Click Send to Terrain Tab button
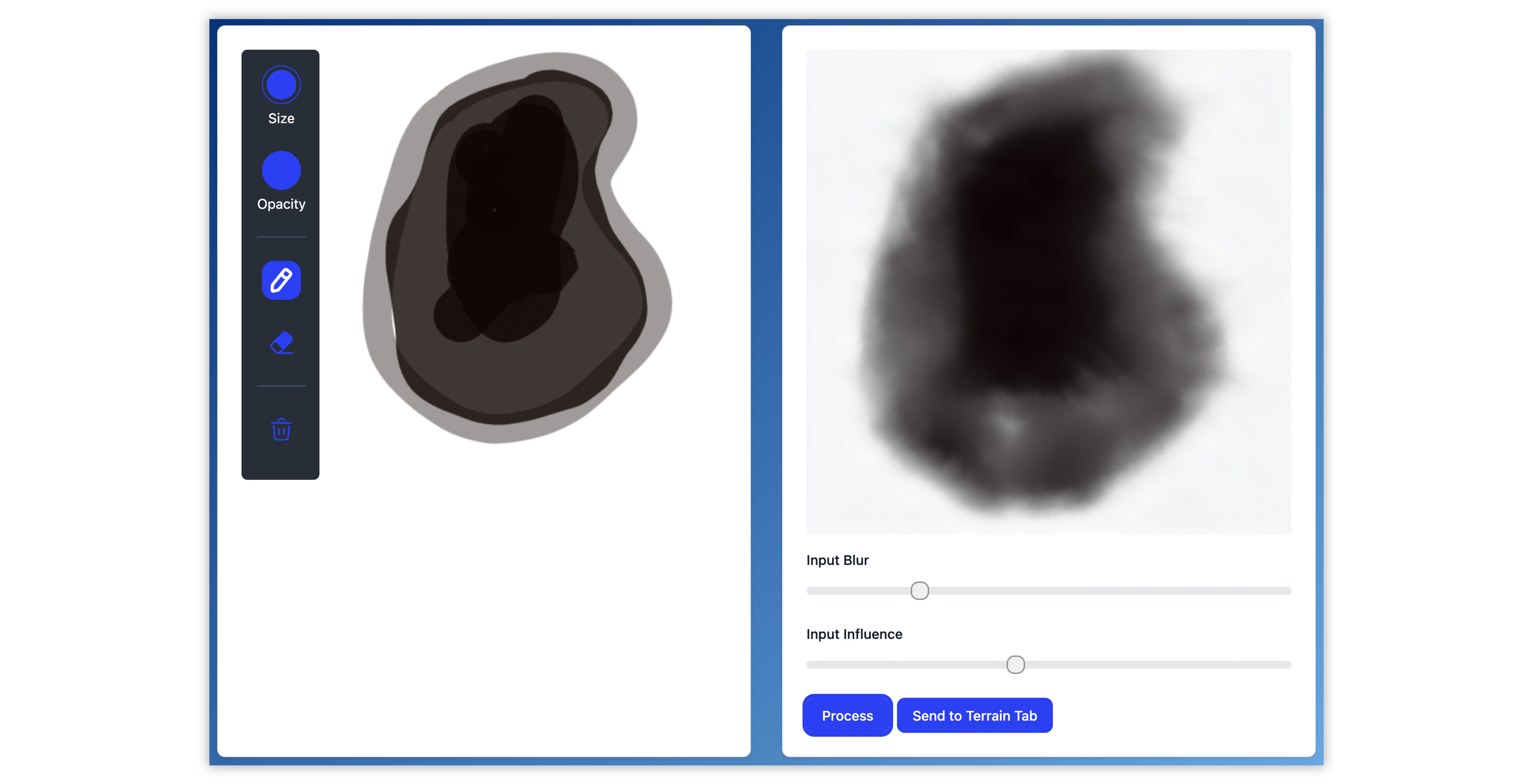The width and height of the screenshot is (1533, 784). pos(974,716)
